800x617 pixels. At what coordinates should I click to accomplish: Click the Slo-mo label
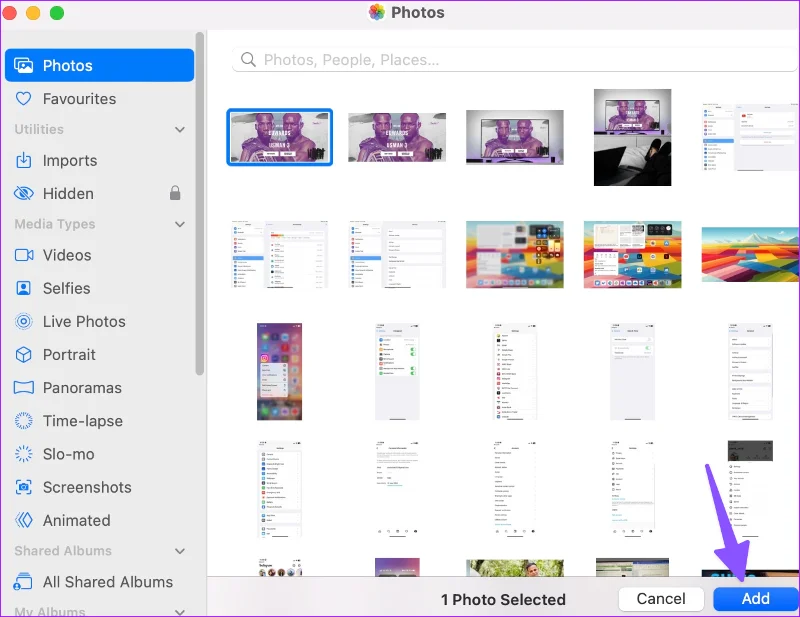click(x=68, y=454)
